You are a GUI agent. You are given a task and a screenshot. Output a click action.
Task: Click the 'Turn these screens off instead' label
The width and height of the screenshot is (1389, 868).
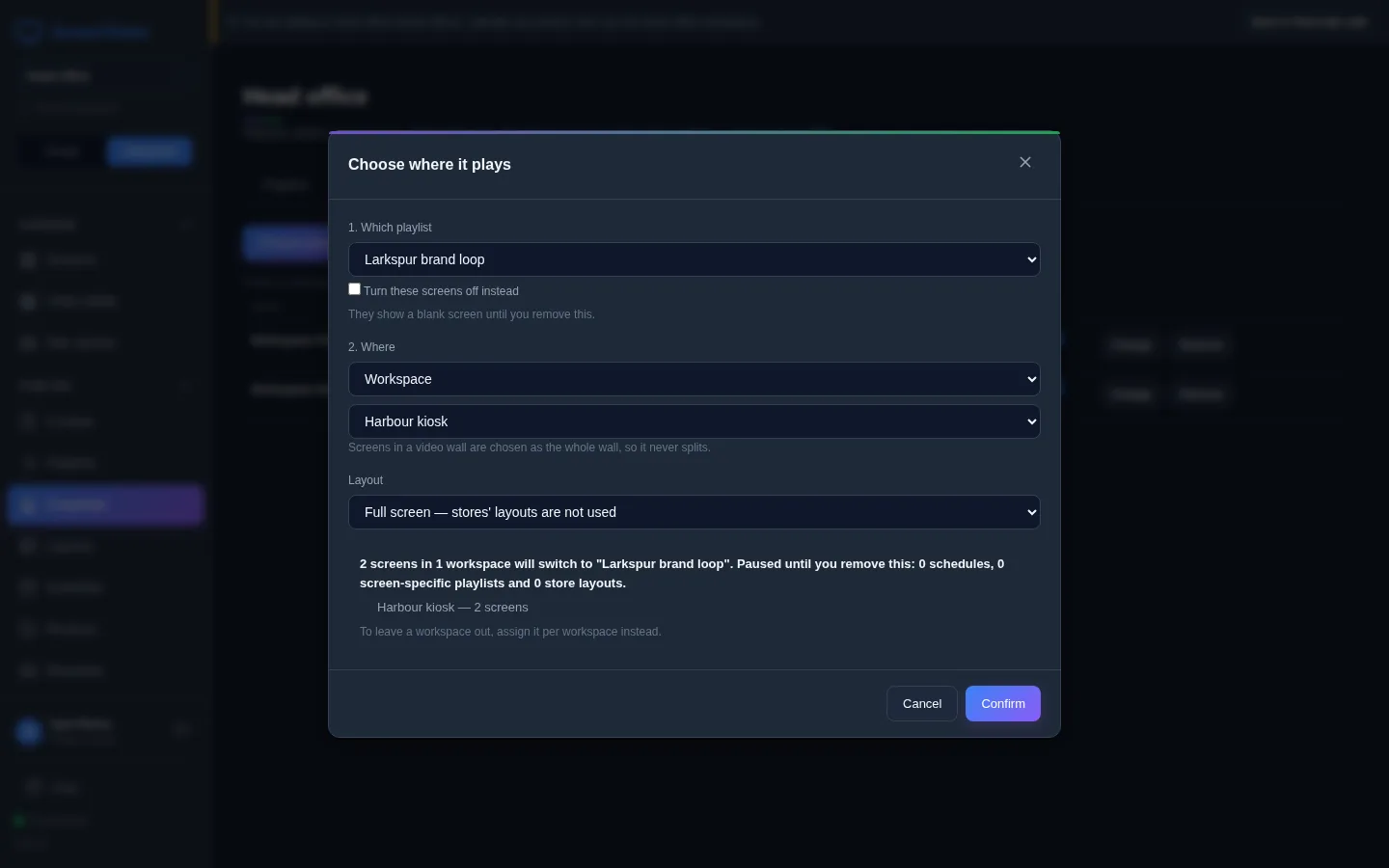441,291
